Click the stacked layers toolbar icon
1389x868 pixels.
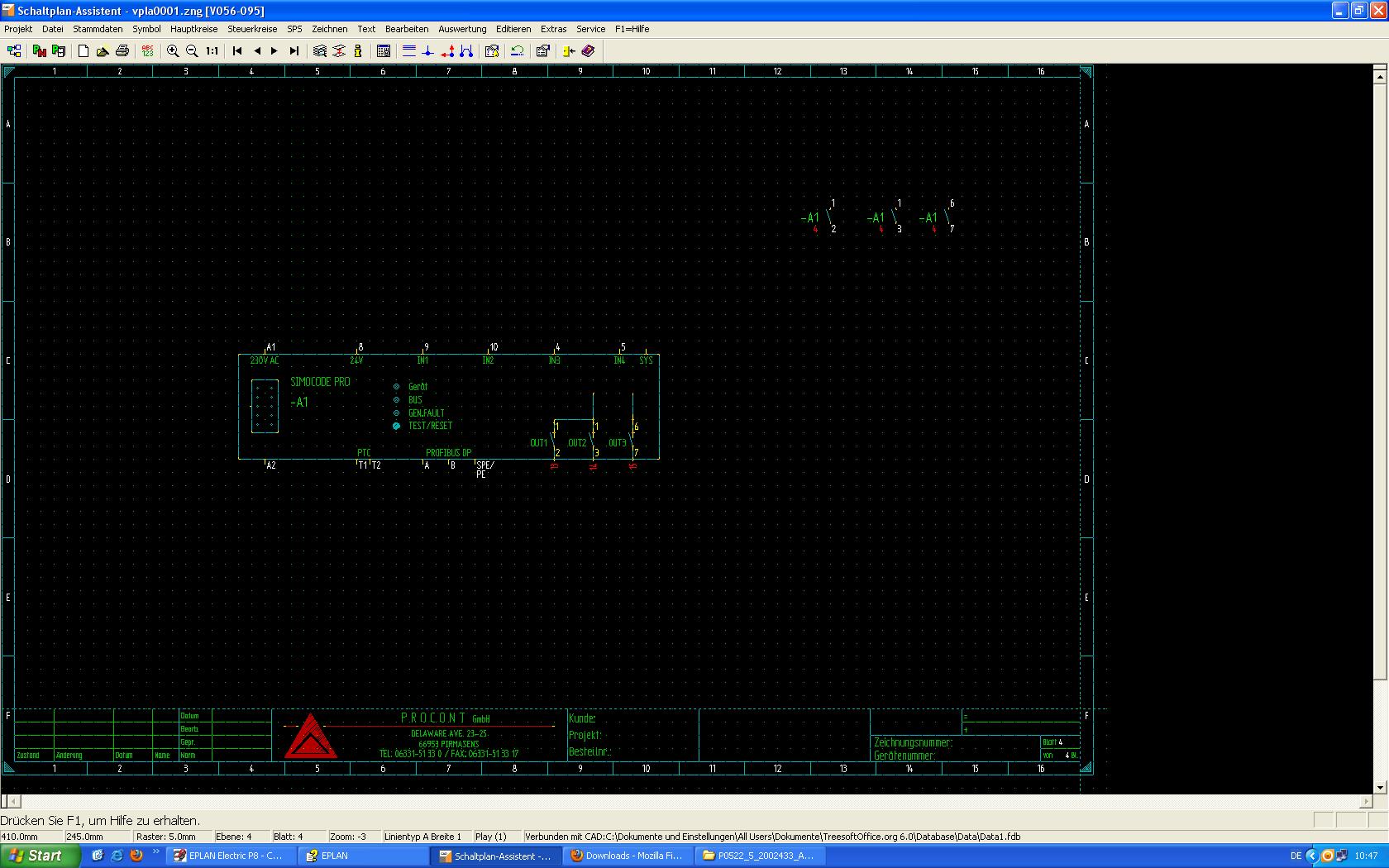[320, 51]
